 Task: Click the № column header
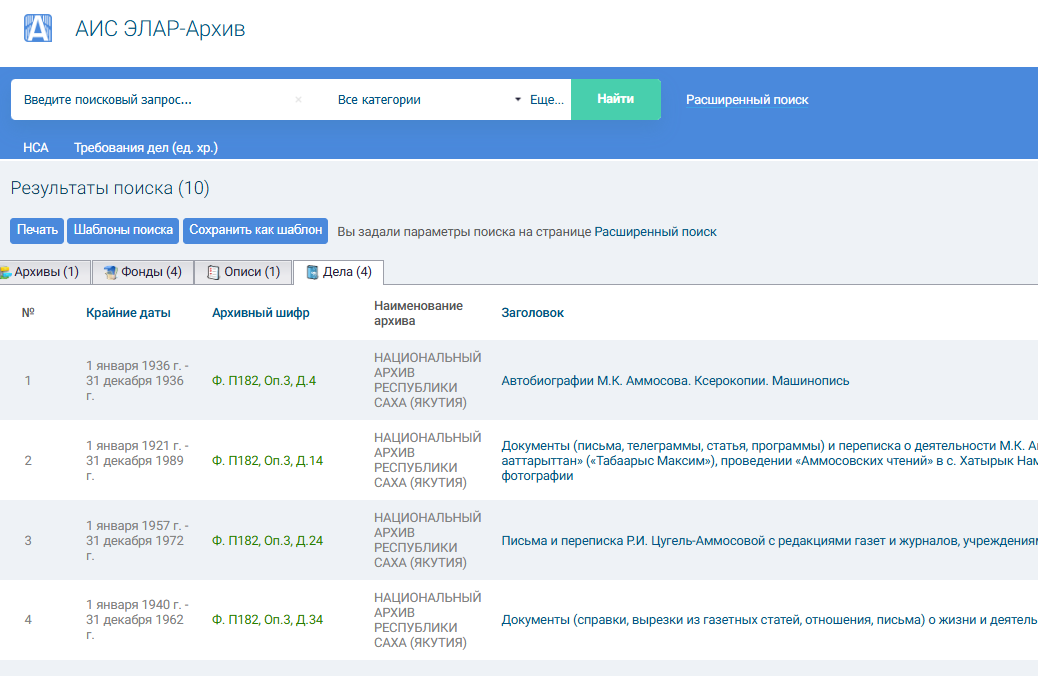[x=28, y=313]
